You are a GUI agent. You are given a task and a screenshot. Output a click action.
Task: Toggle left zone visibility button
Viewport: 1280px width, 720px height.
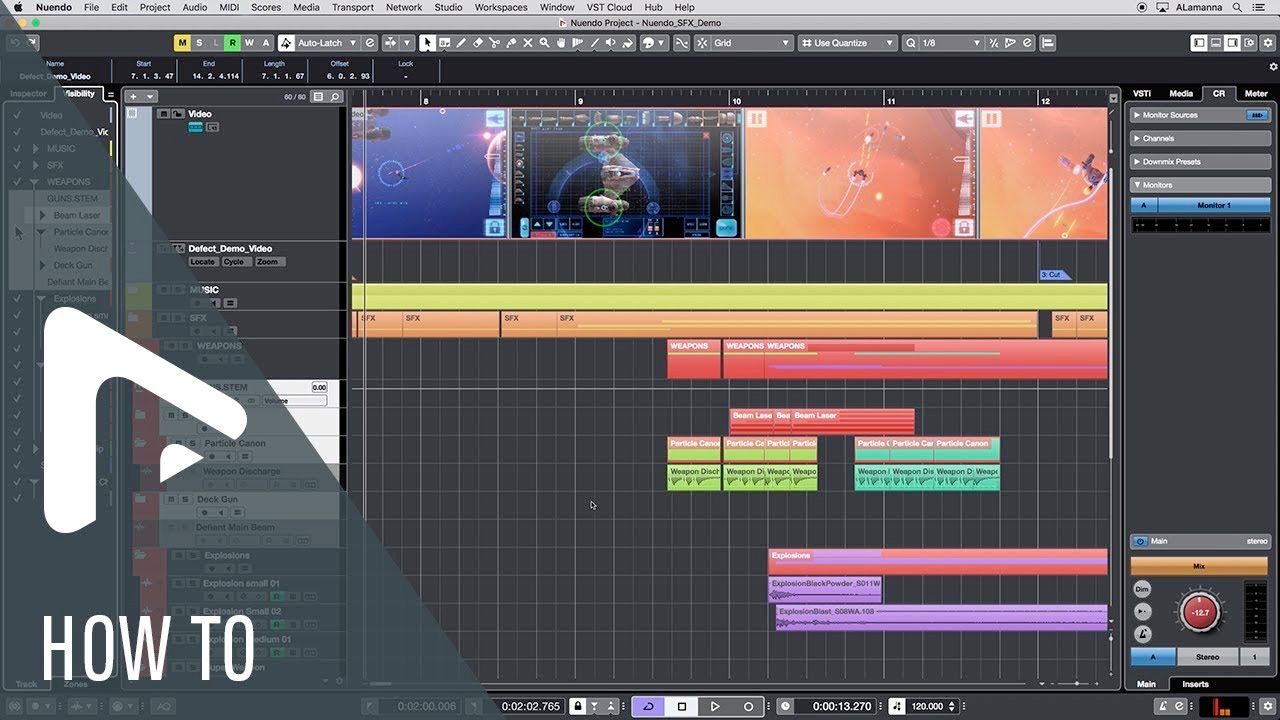coord(1199,43)
